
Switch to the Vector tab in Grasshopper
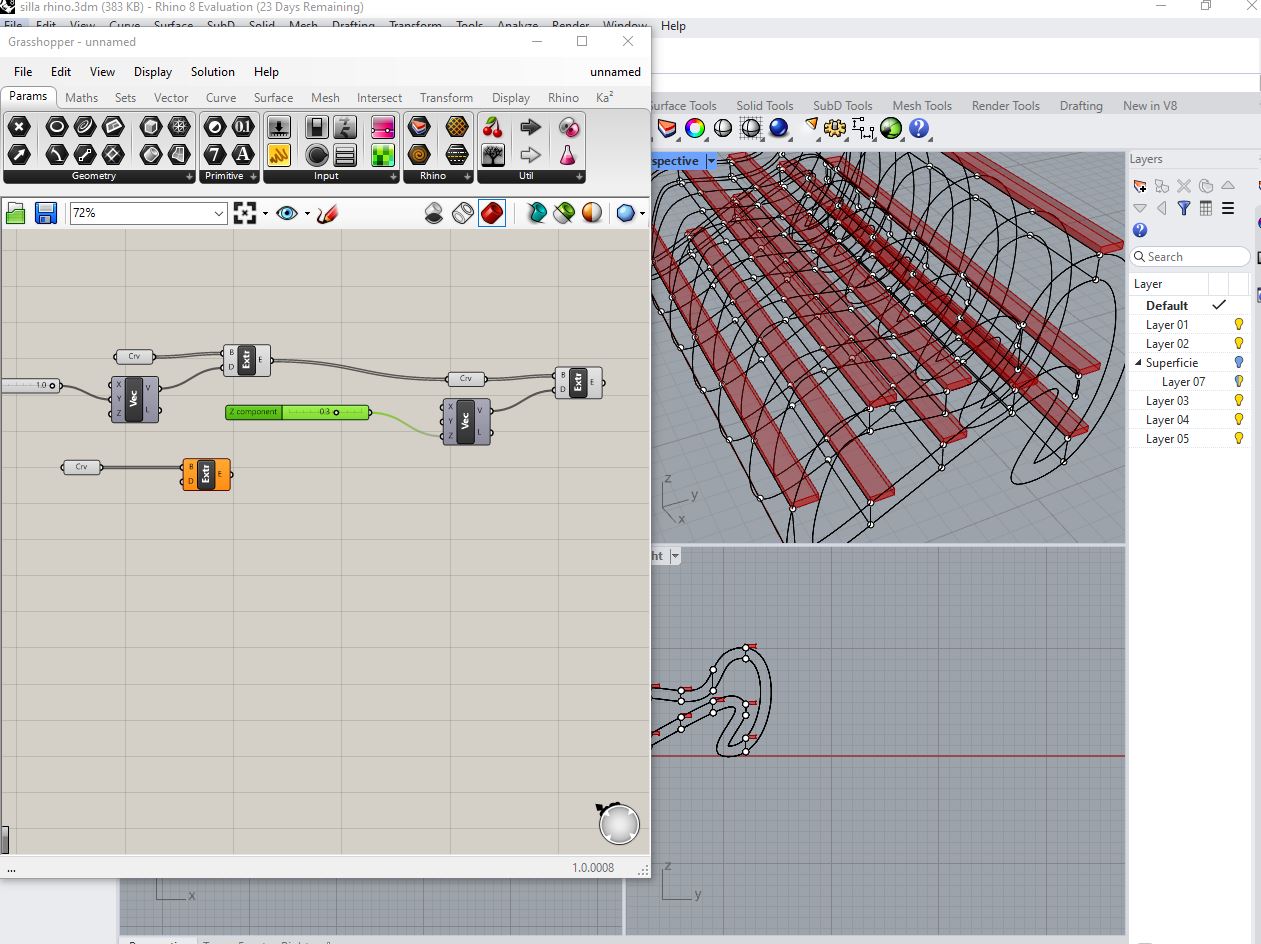[x=171, y=98]
